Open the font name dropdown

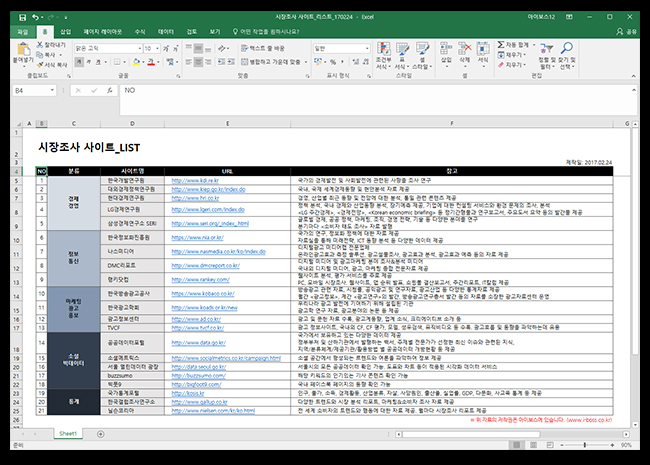tap(139, 48)
